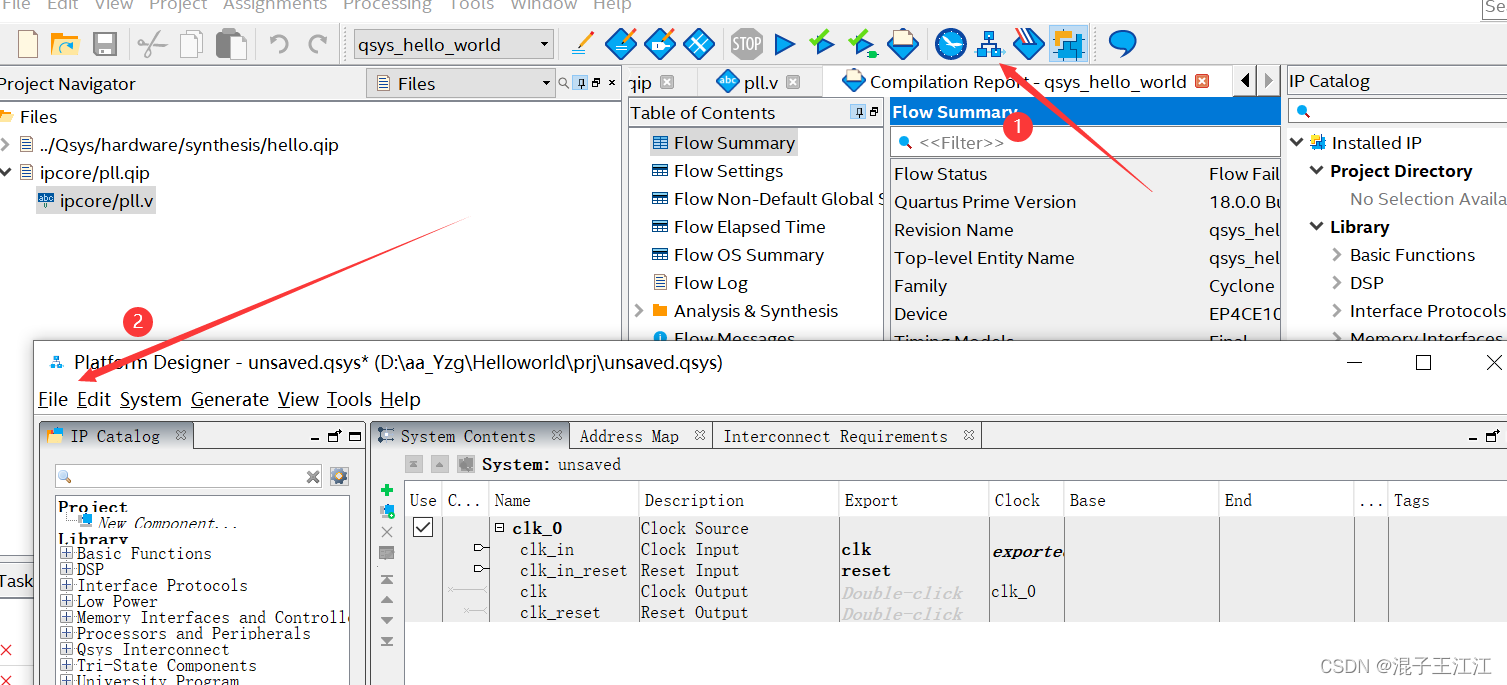Open the Timing Analyzer clock icon

click(951, 44)
